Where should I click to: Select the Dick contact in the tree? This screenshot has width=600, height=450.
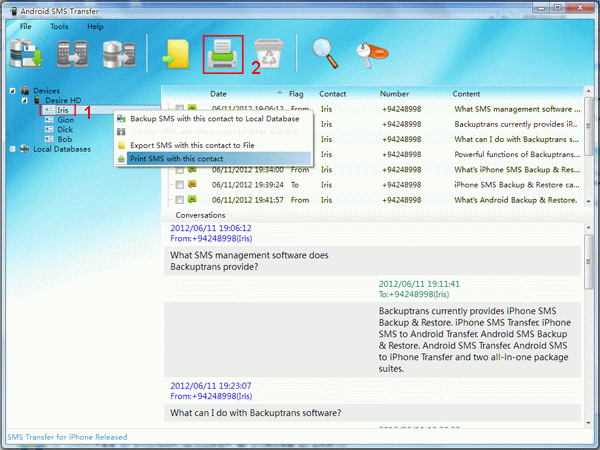click(x=65, y=129)
